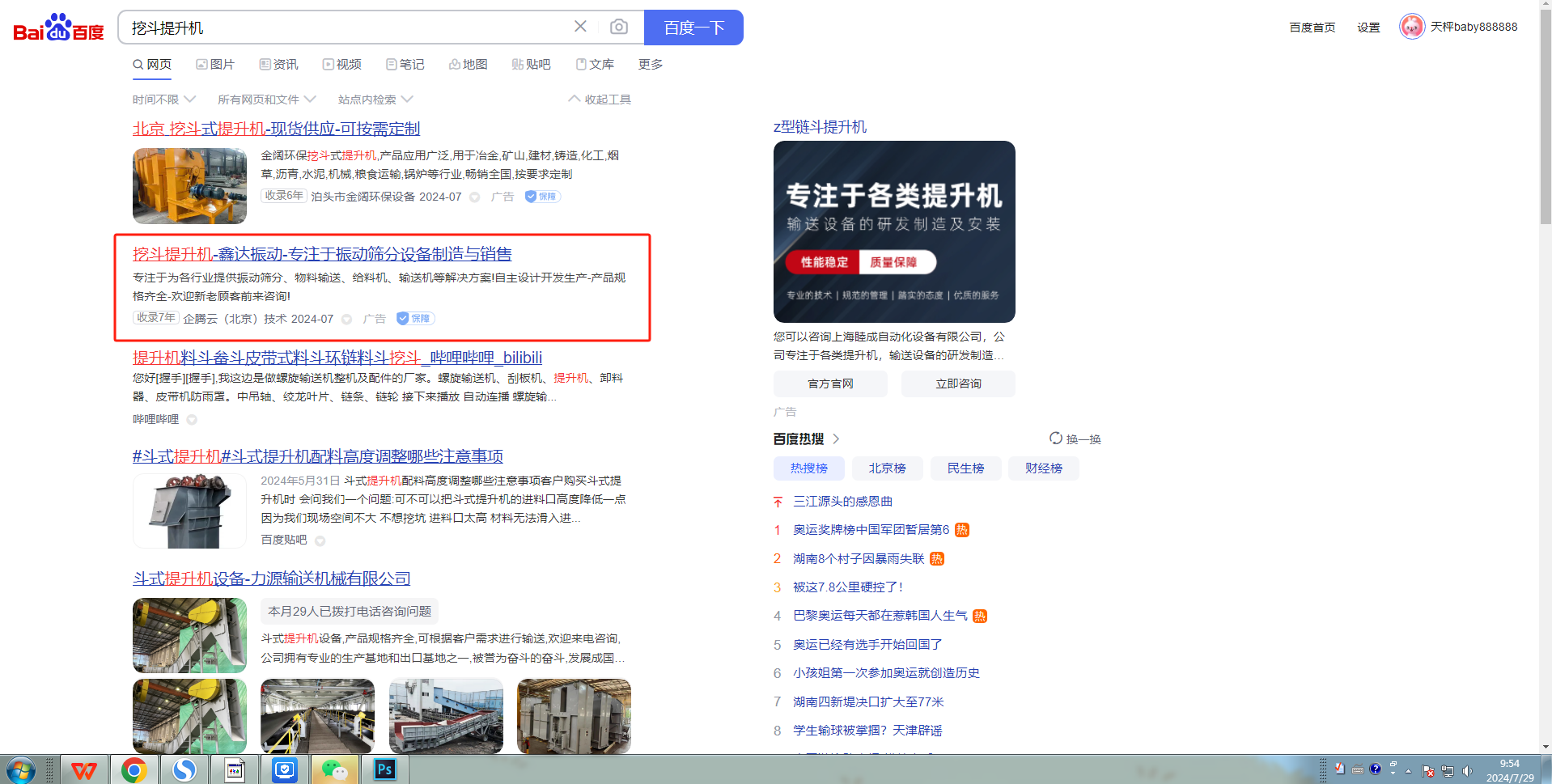Expand the 站点内检索 dropdown
Viewport: 1552px width, 784px height.
tap(375, 100)
